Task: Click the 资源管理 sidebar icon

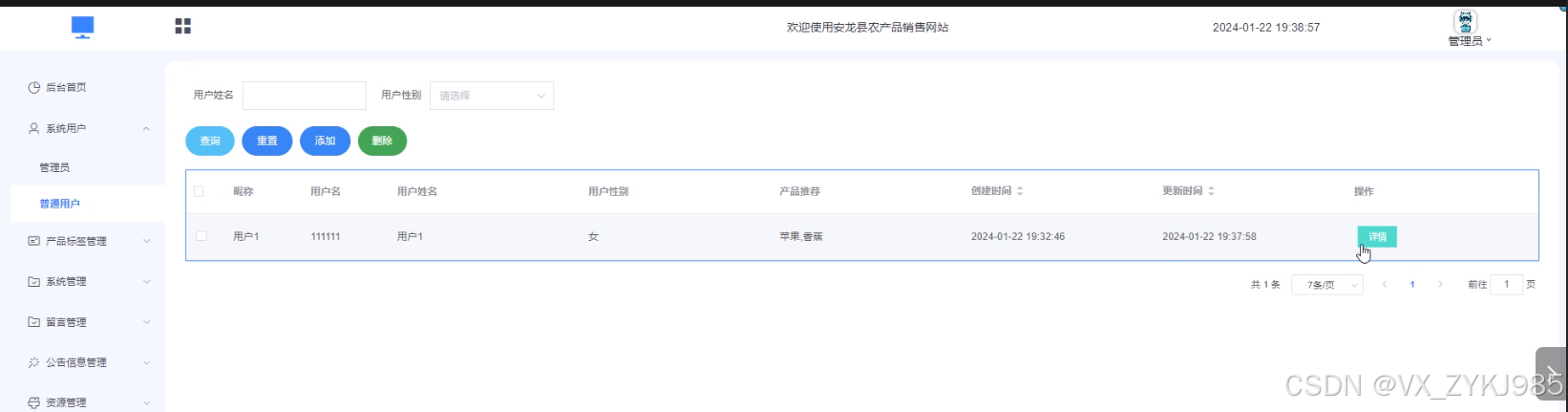Action: pyautogui.click(x=34, y=402)
